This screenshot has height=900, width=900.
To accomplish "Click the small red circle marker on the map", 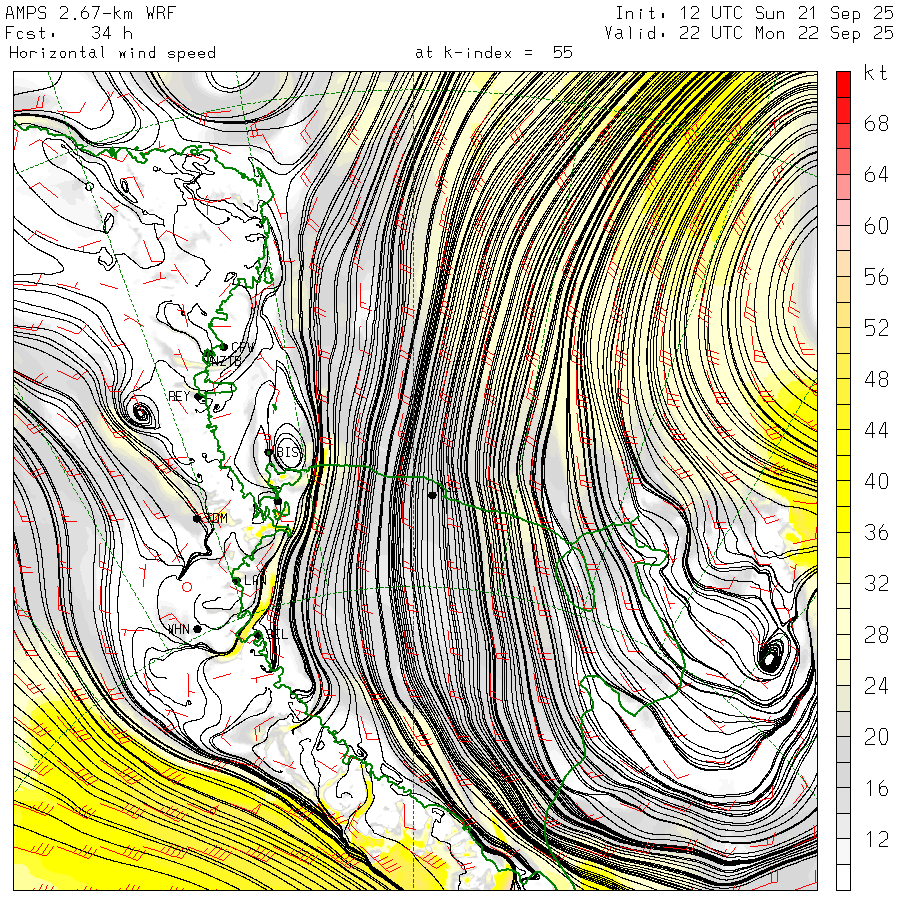I will (187, 587).
